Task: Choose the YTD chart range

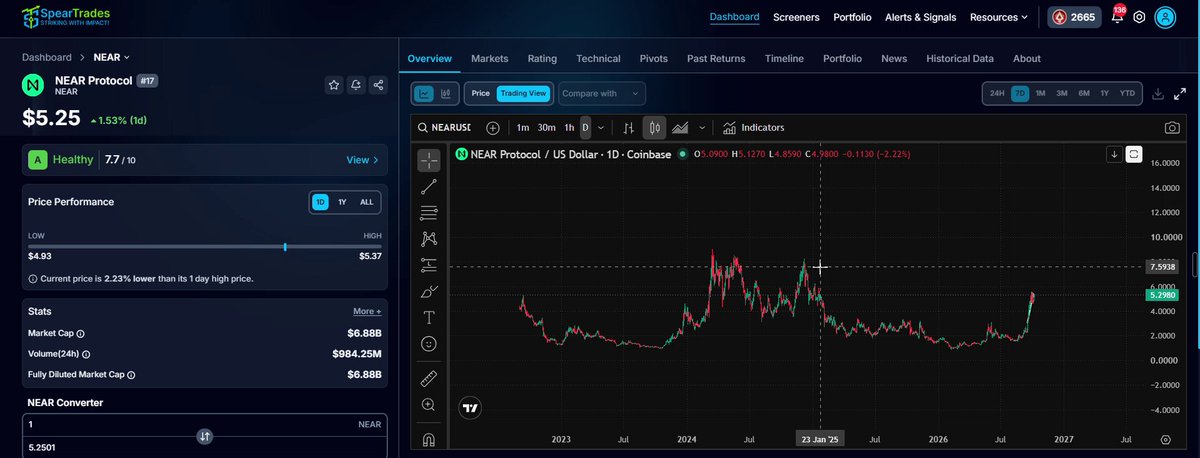Action: click(1128, 94)
